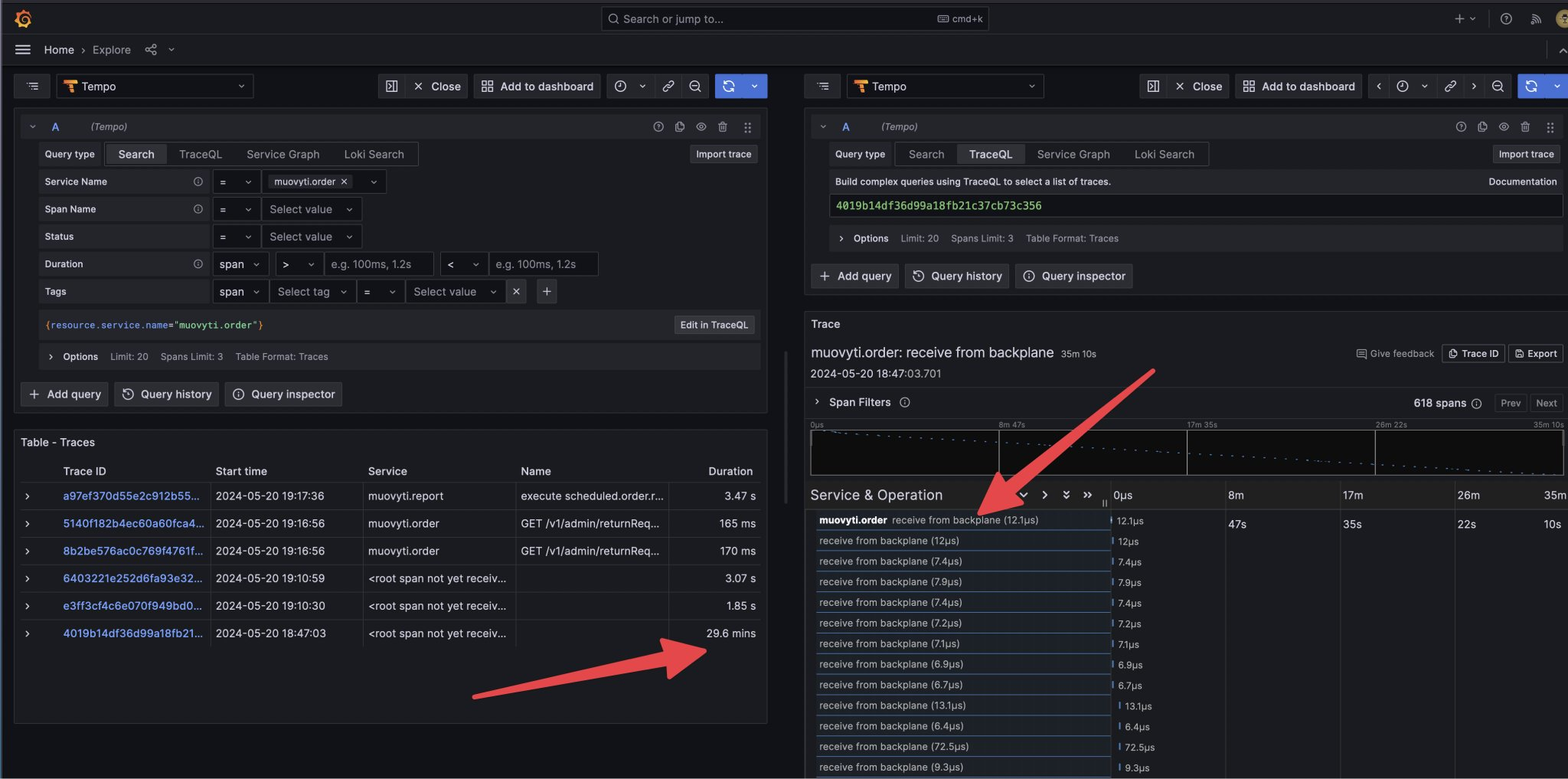Screen dimensions: 1568x779
Task: Click the trace minimap timeline overview
Action: tap(1187, 453)
